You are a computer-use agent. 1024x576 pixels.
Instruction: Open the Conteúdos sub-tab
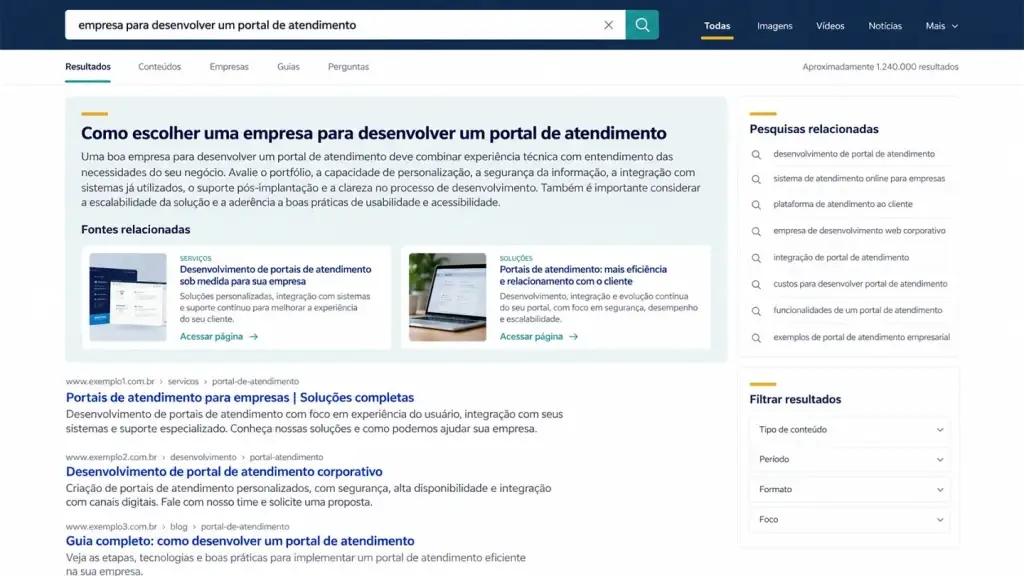[x=159, y=67]
